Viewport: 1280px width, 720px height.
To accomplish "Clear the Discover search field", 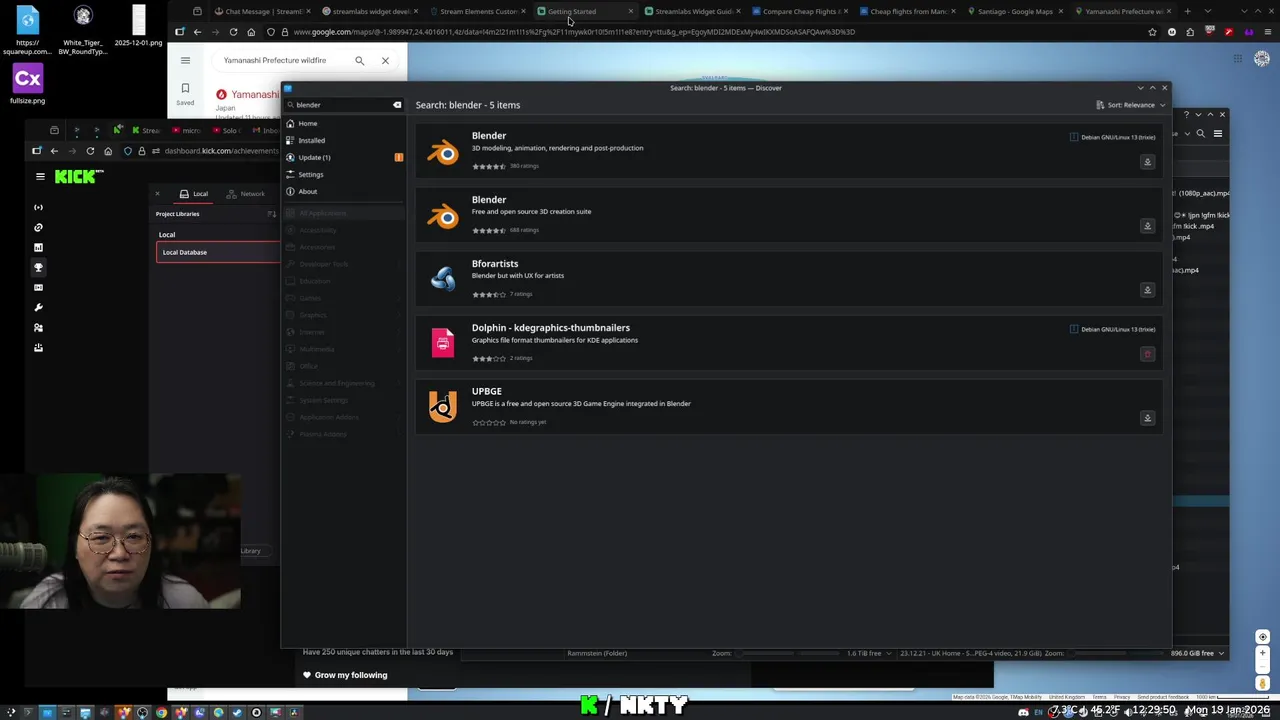I will coord(397,105).
